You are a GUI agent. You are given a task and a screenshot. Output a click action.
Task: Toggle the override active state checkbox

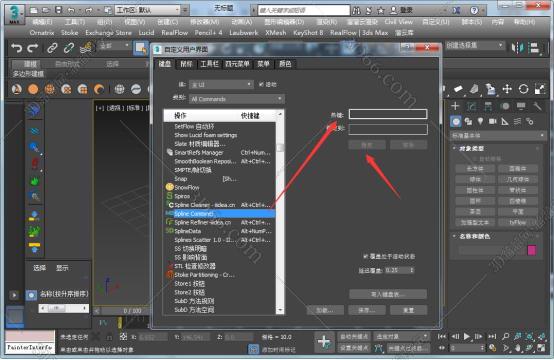(x=366, y=256)
